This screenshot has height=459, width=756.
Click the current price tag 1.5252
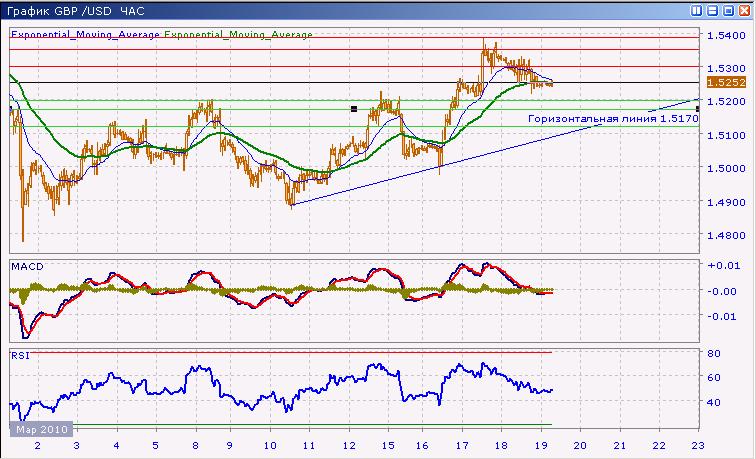click(722, 83)
